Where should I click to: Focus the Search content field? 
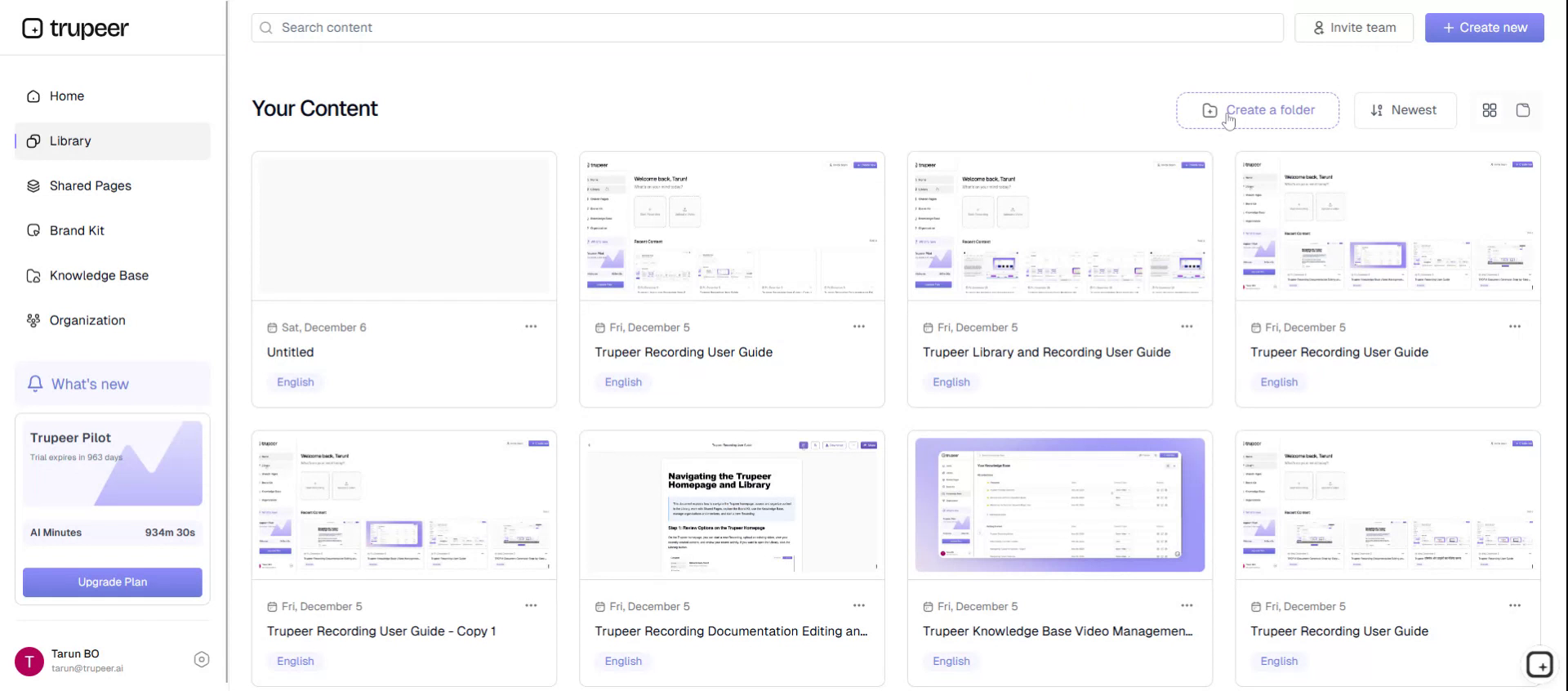point(768,28)
